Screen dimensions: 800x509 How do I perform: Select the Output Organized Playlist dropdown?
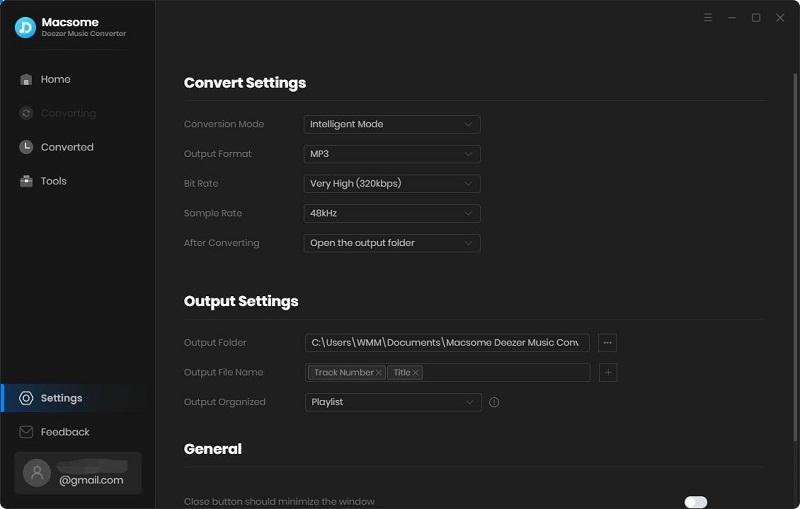[x=392, y=402]
